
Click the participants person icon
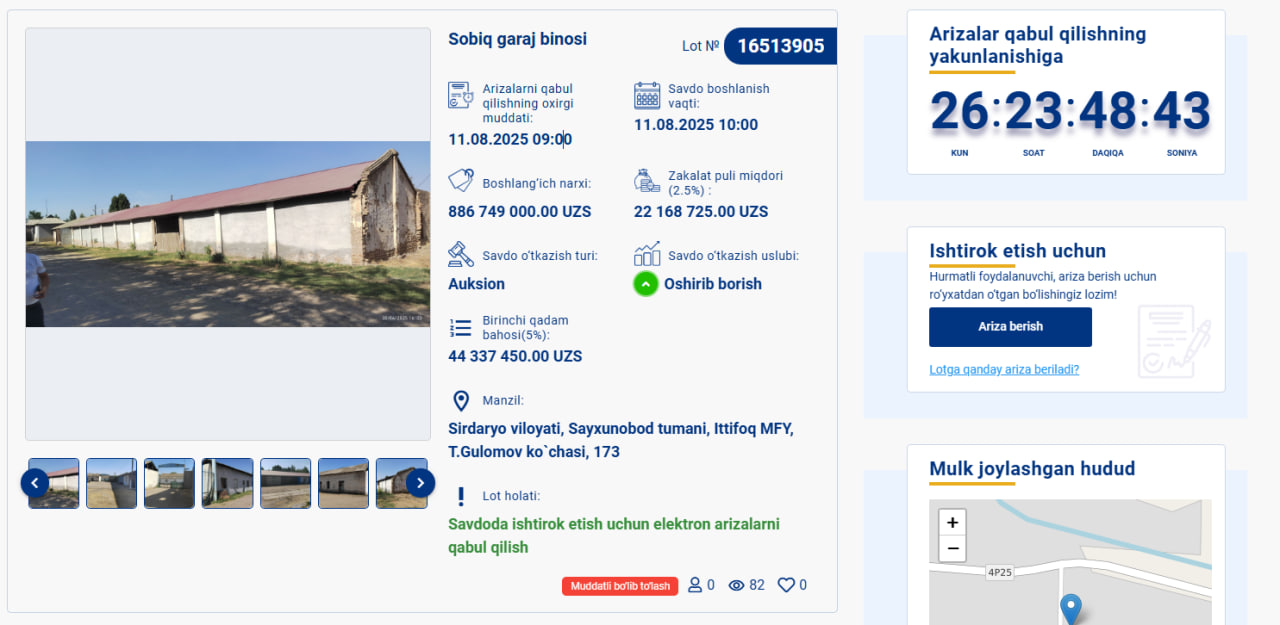click(x=695, y=585)
